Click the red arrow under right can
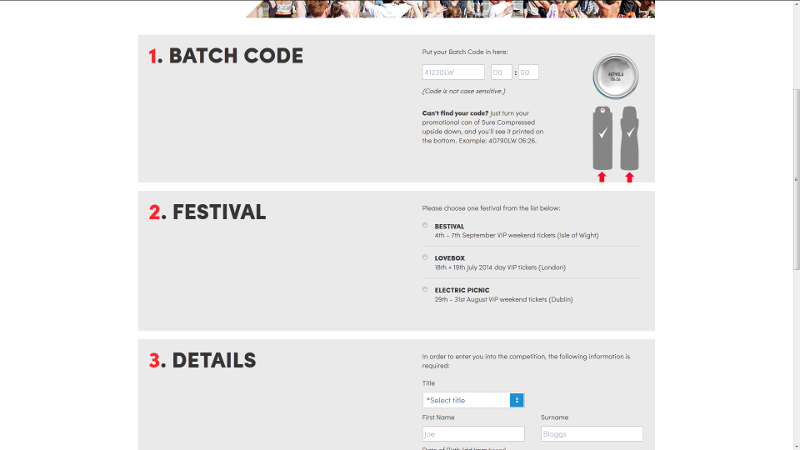The width and height of the screenshot is (800, 450). coord(630,177)
